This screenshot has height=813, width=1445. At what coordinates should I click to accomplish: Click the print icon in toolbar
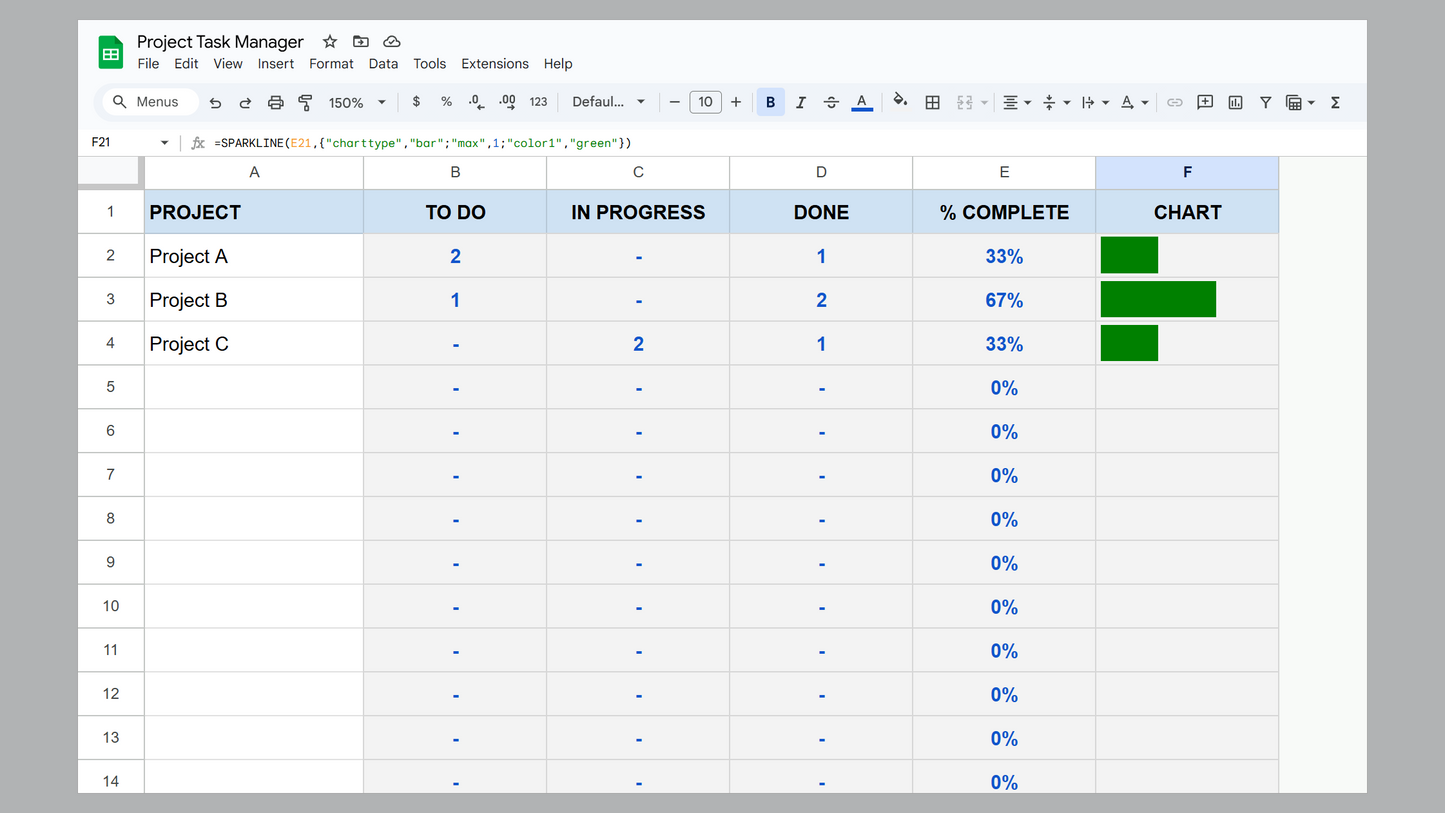[x=276, y=103]
